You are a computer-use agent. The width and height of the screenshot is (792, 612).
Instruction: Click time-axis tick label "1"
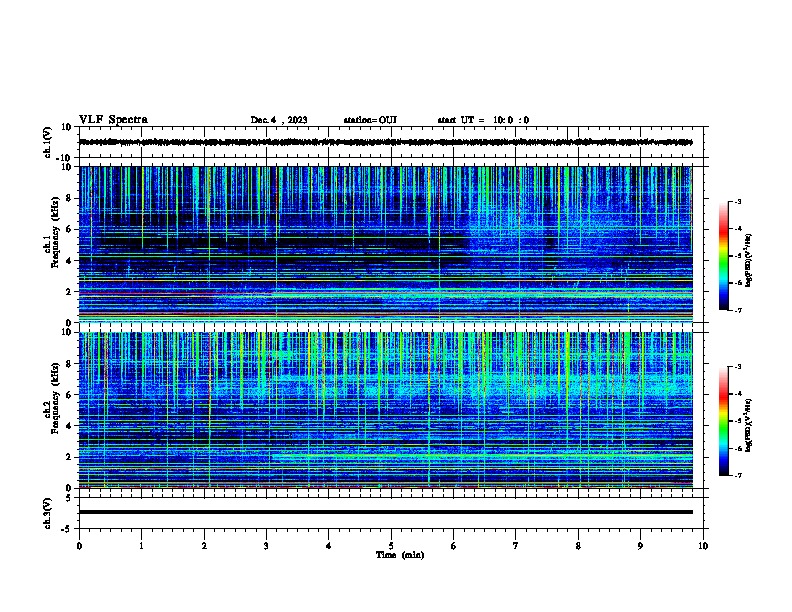141,546
